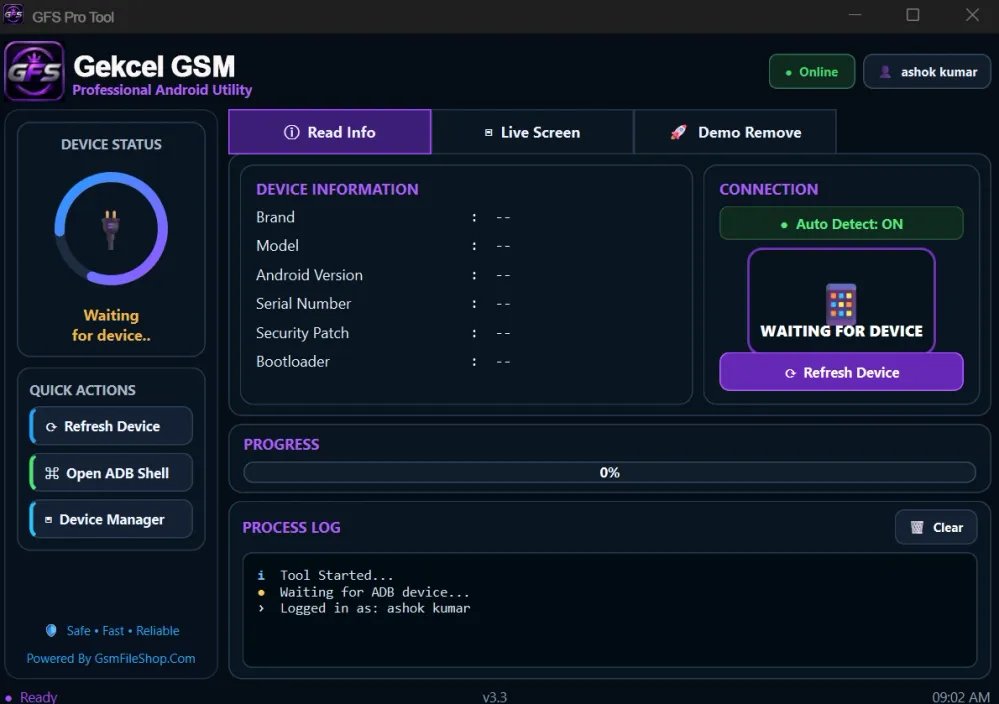
Task: Click the blue info icon in process log
Action: coord(261,575)
